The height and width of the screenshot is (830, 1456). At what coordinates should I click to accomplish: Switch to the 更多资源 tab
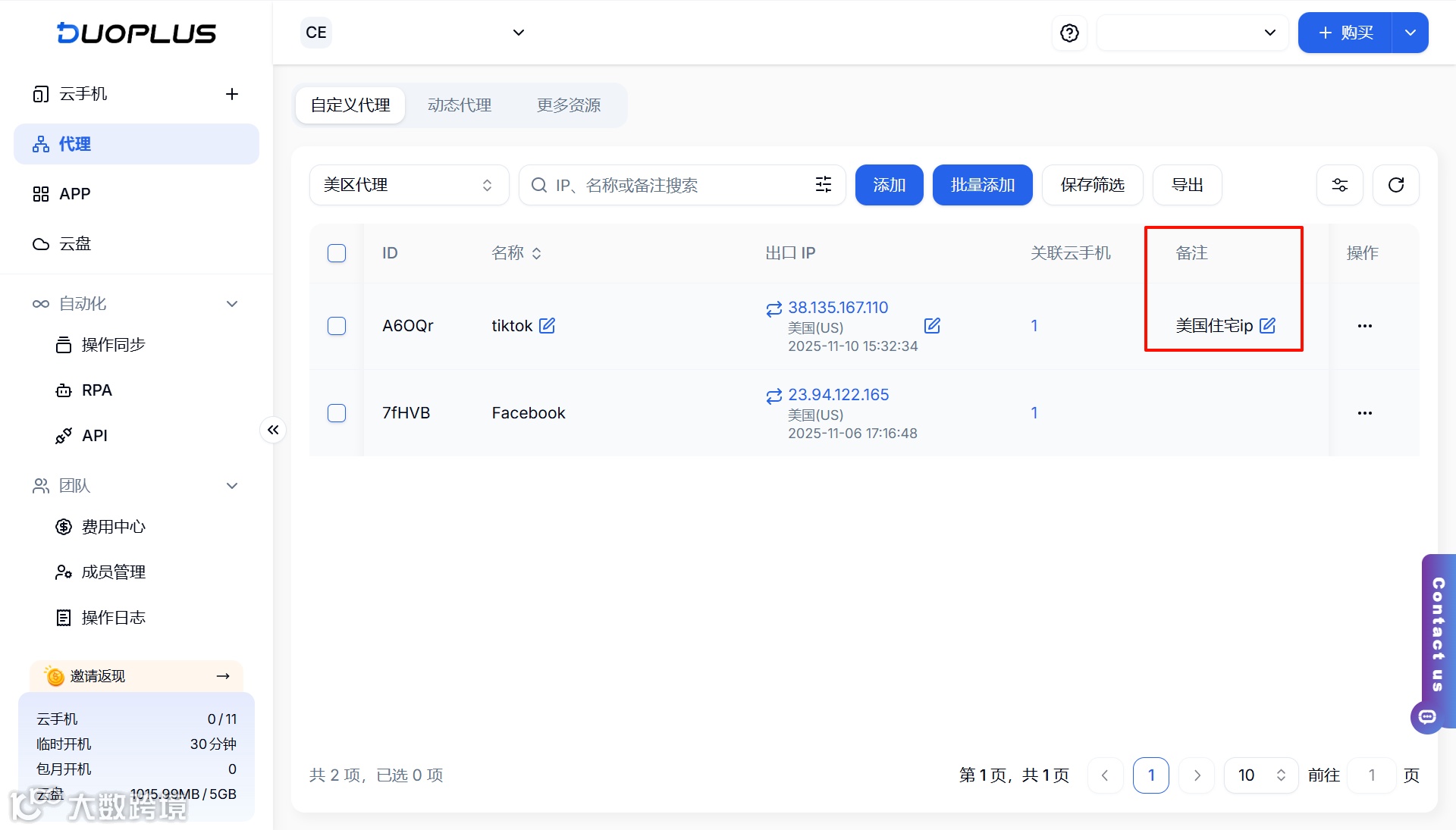click(x=569, y=105)
